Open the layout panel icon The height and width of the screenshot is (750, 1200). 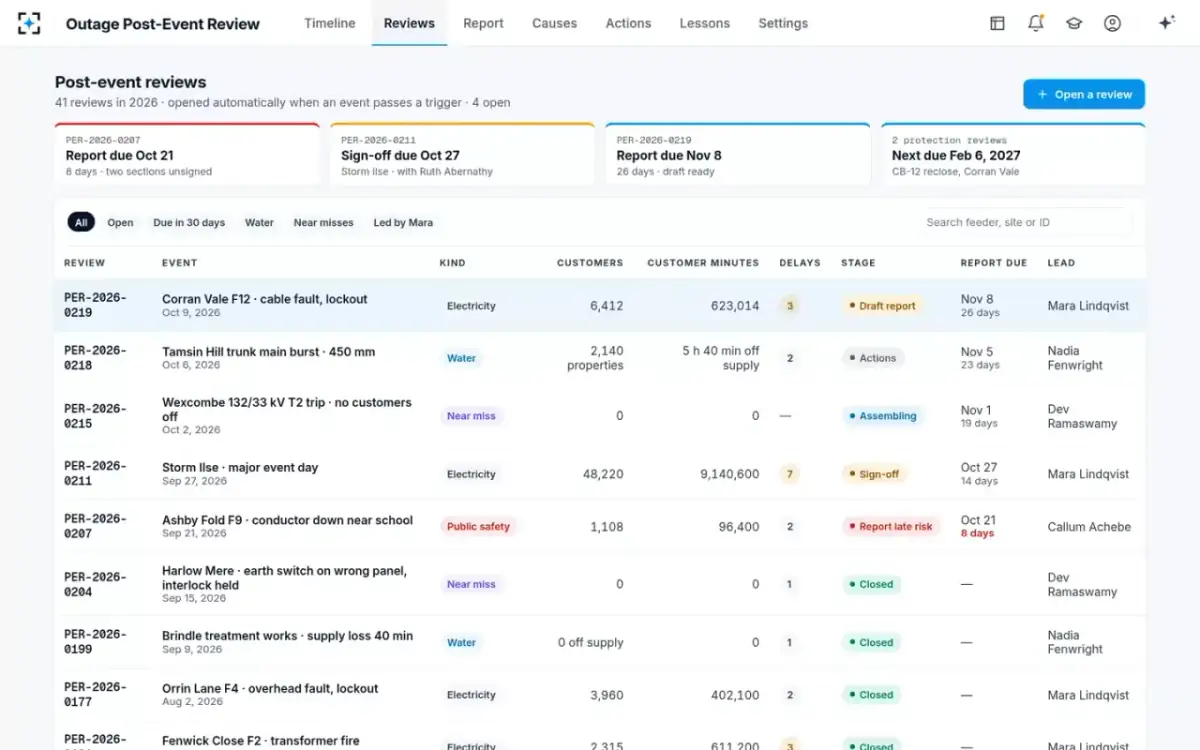coord(997,23)
